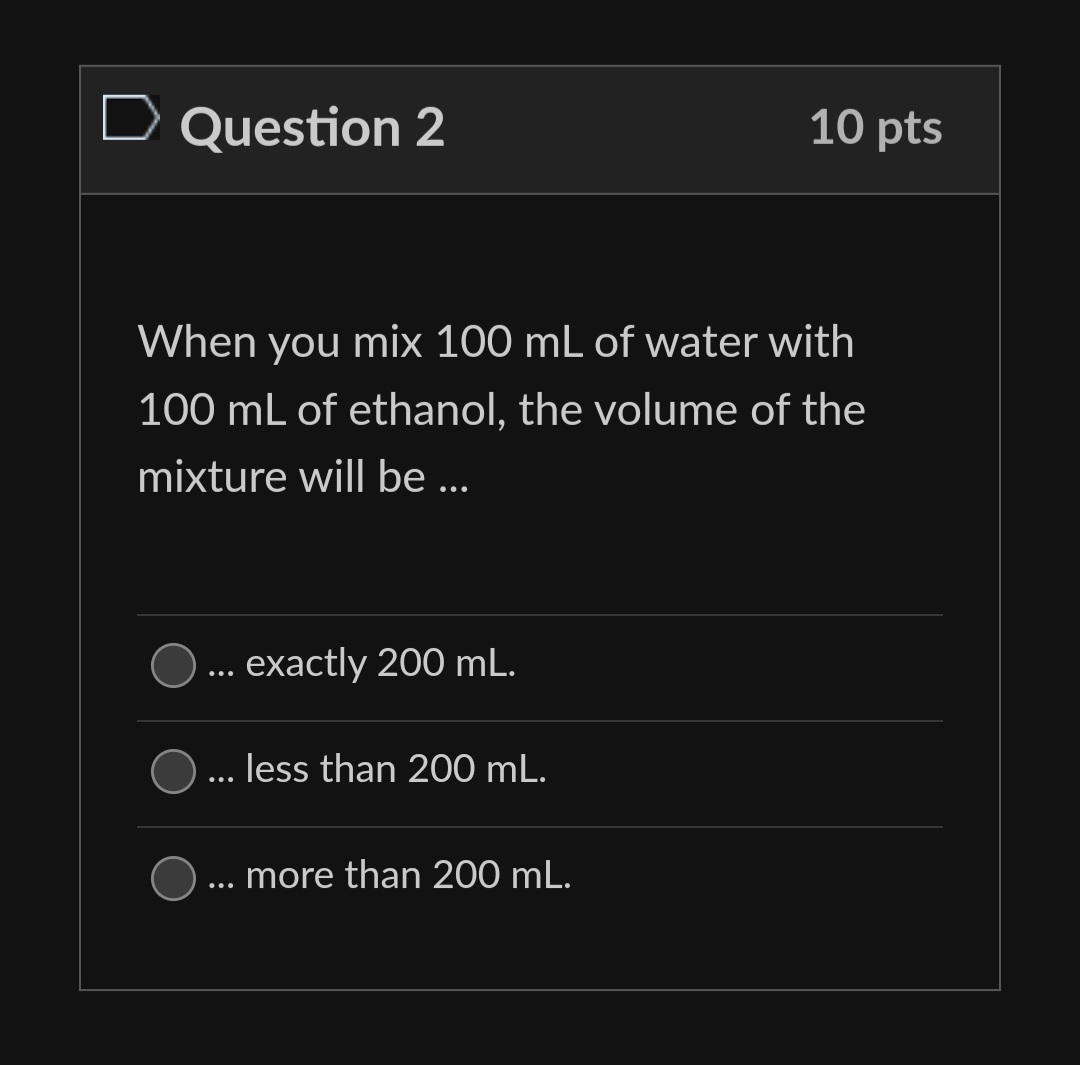
Task: Click the answer text 'exactly 200 mL.'
Action: [360, 663]
